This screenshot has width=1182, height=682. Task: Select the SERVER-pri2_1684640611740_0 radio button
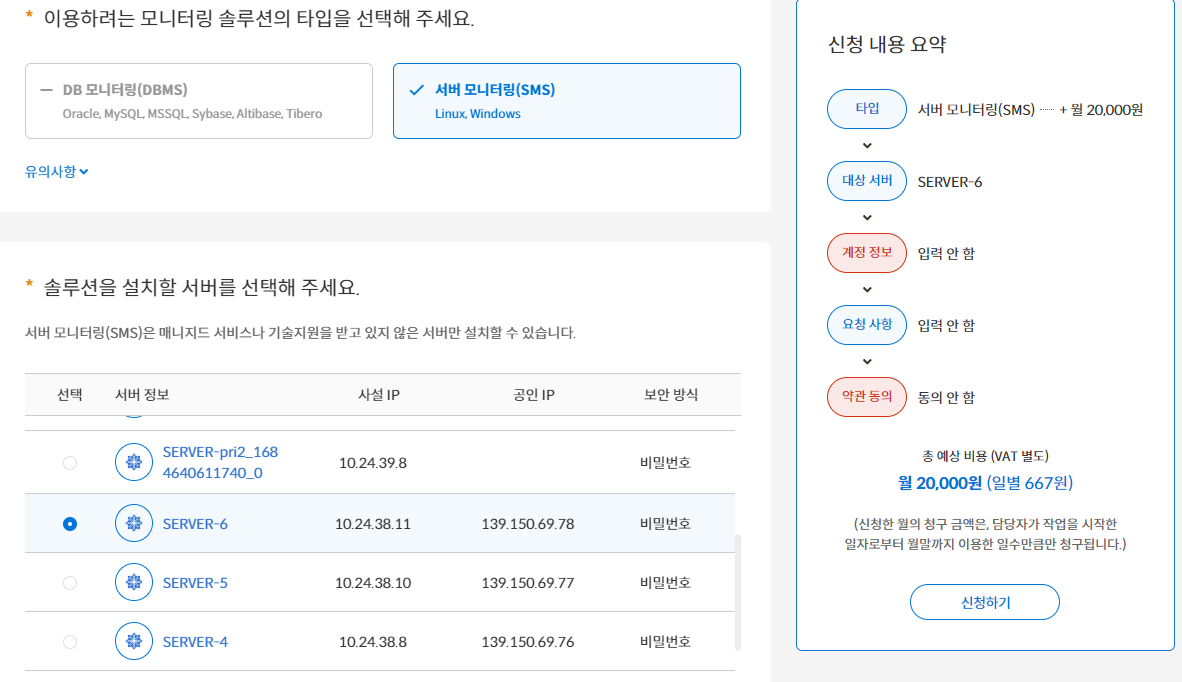coord(67,462)
